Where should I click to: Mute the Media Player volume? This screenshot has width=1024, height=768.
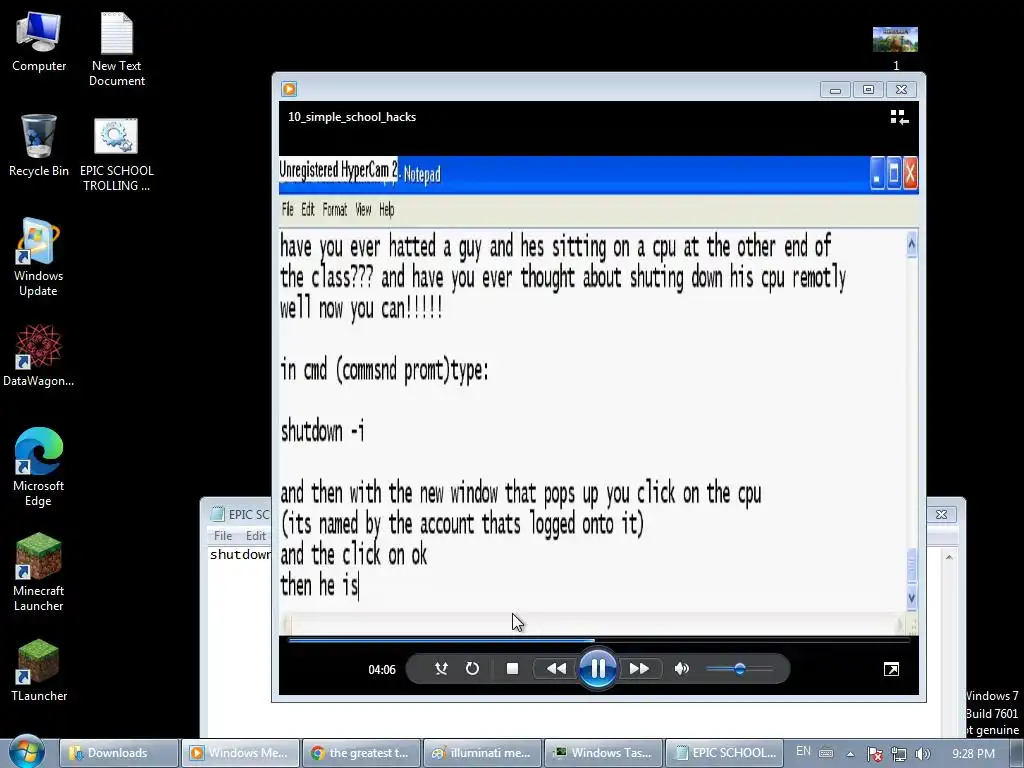coord(681,669)
